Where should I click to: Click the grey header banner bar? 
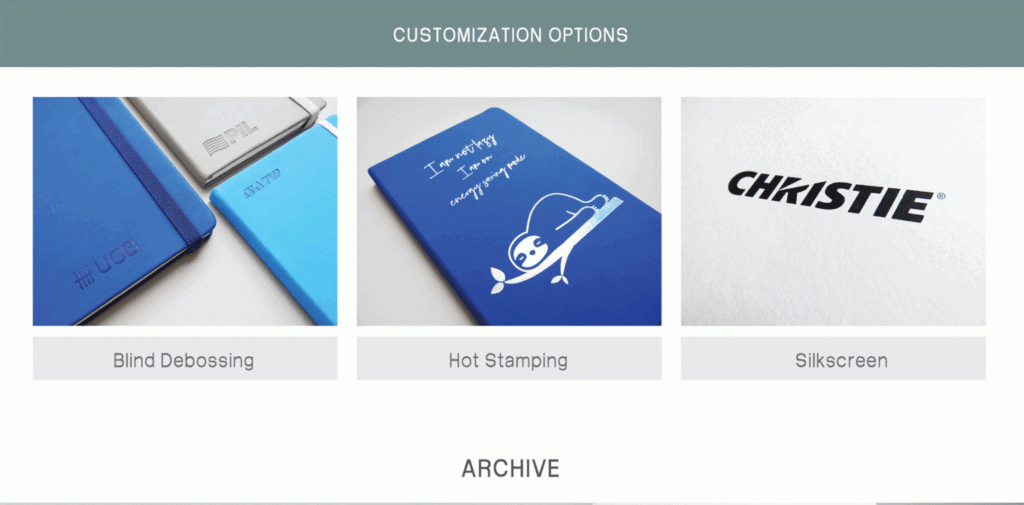click(512, 33)
